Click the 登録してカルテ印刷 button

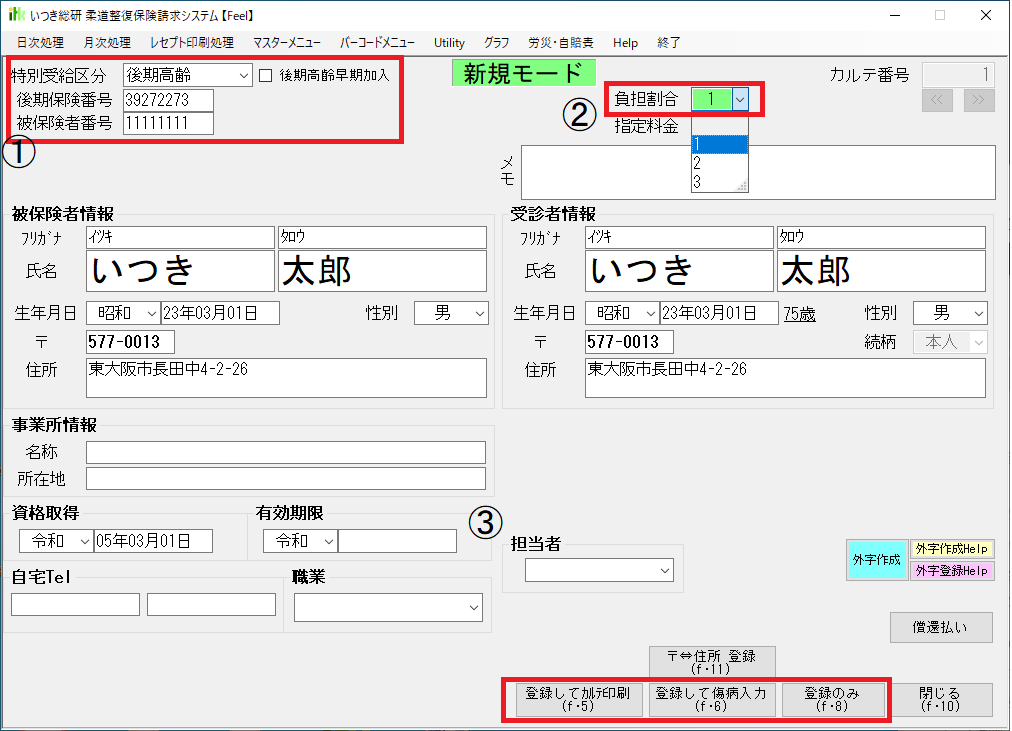(x=579, y=700)
